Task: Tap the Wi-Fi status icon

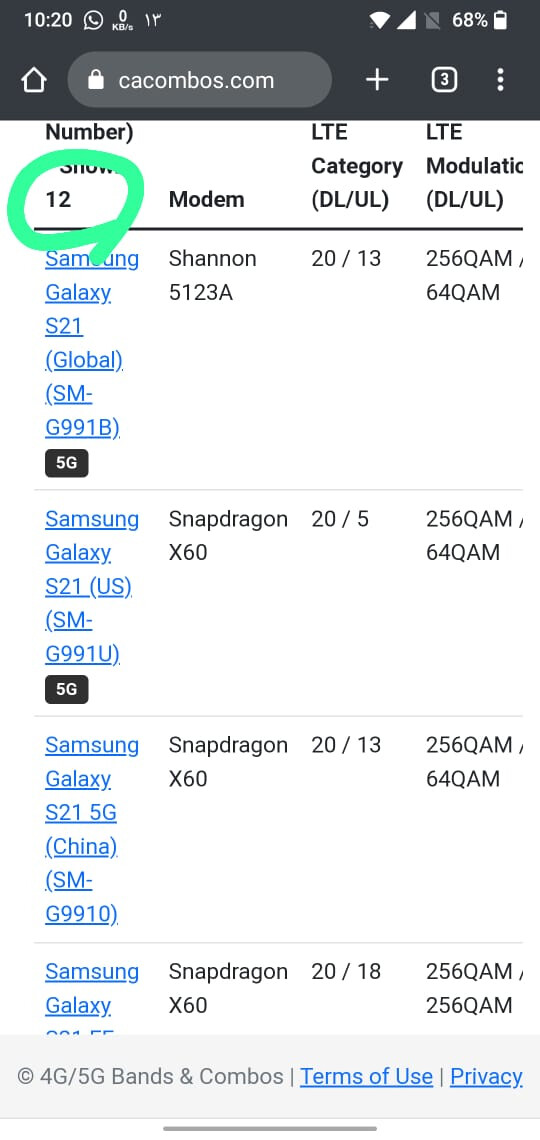Action: pyautogui.click(x=379, y=20)
